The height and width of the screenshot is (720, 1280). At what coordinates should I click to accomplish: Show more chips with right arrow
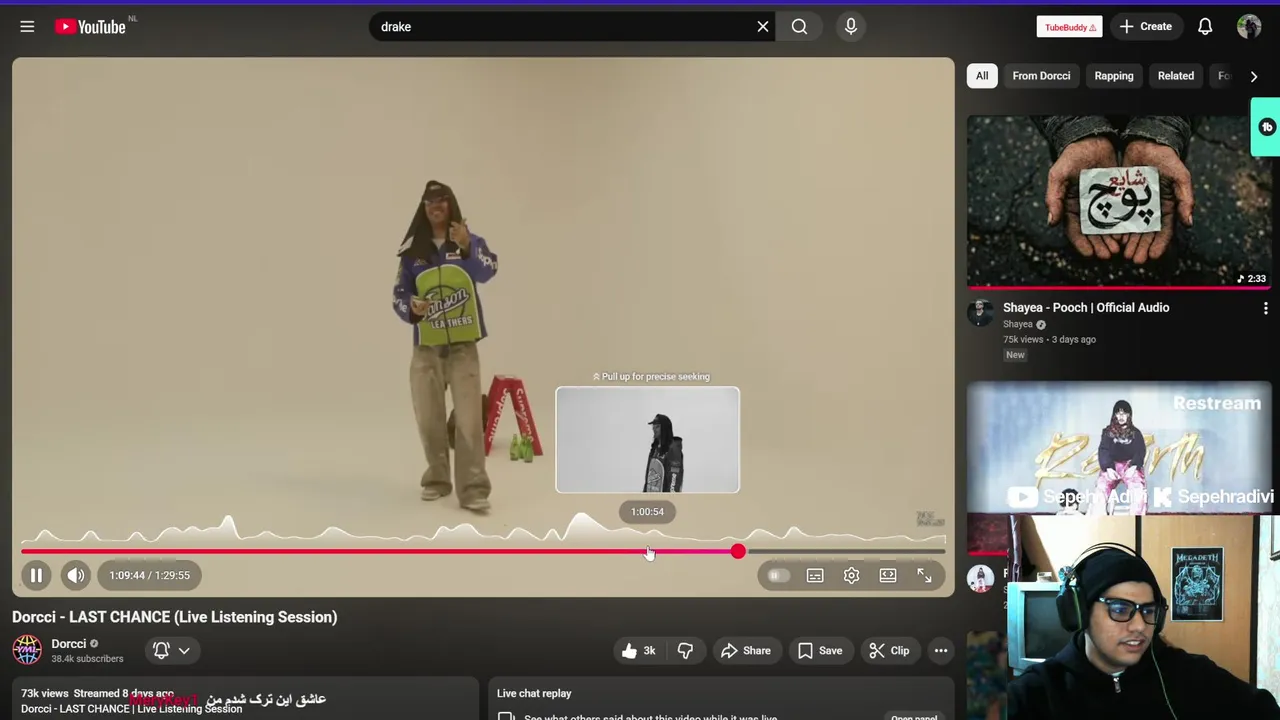pyautogui.click(x=1253, y=76)
